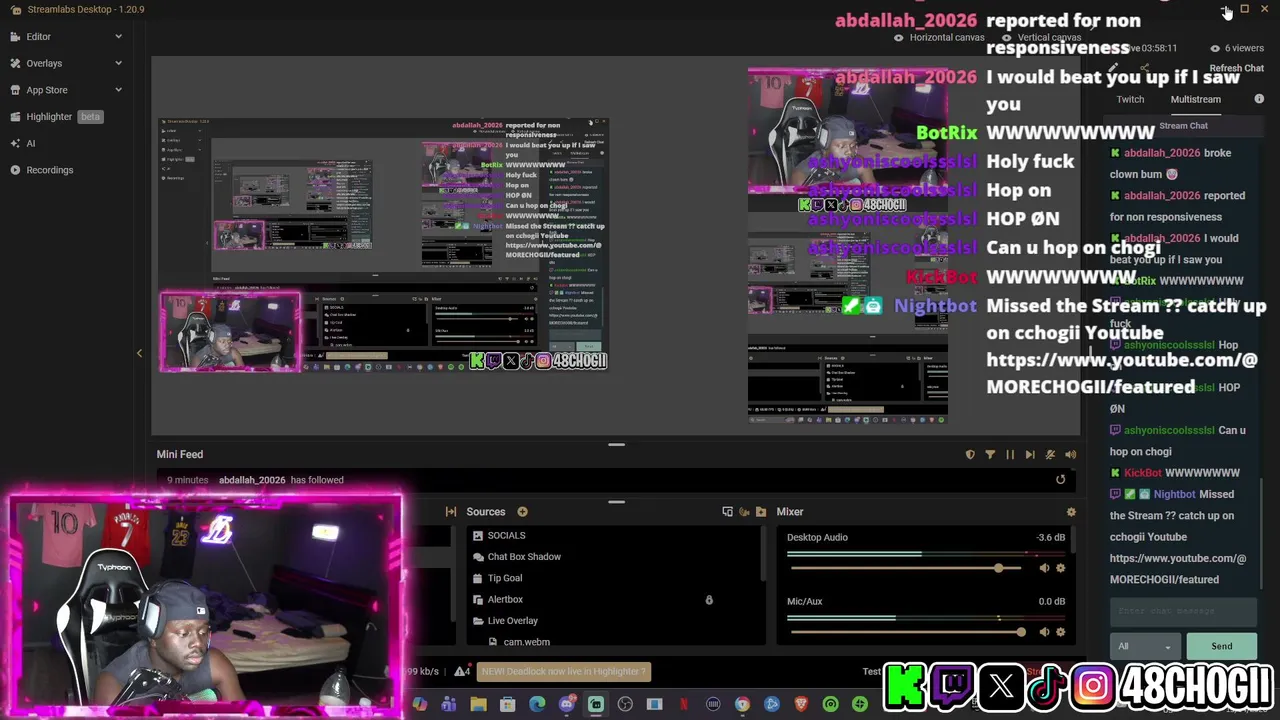Toggle Horizontal canvas visibility eye
Viewport: 1280px width, 720px height.
point(898,38)
